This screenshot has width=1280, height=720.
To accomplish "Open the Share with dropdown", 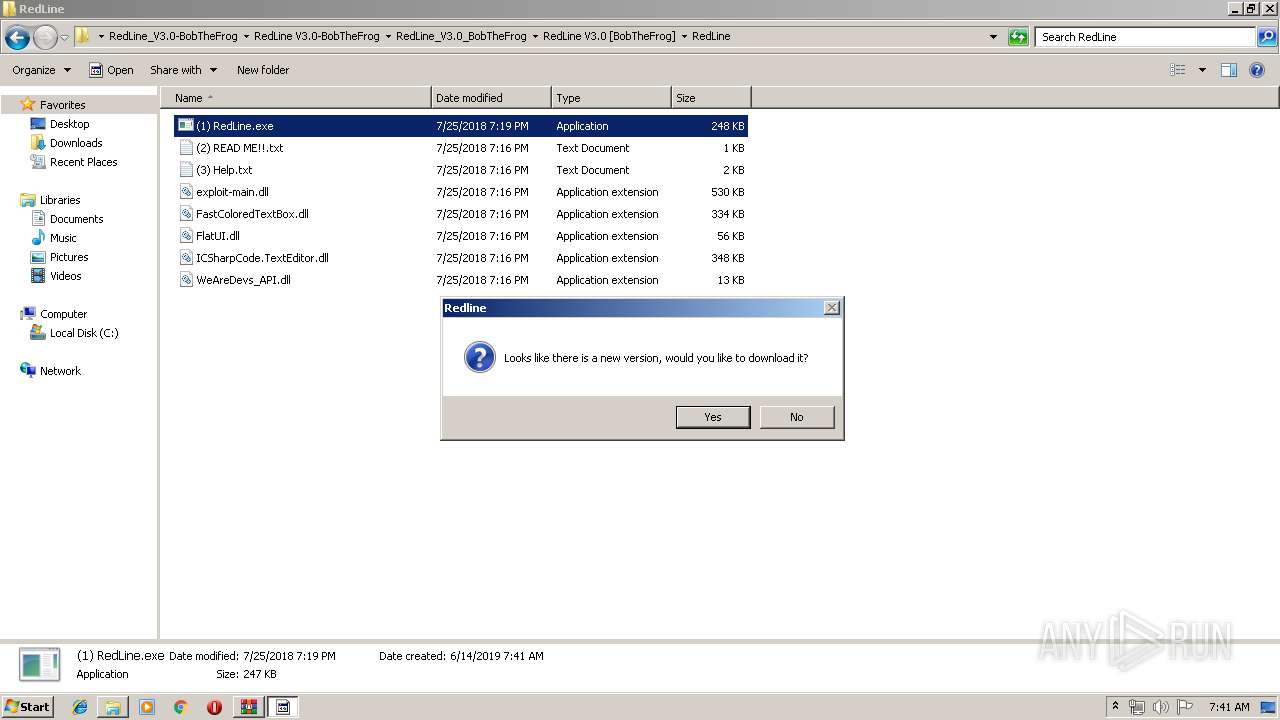I will coord(183,70).
